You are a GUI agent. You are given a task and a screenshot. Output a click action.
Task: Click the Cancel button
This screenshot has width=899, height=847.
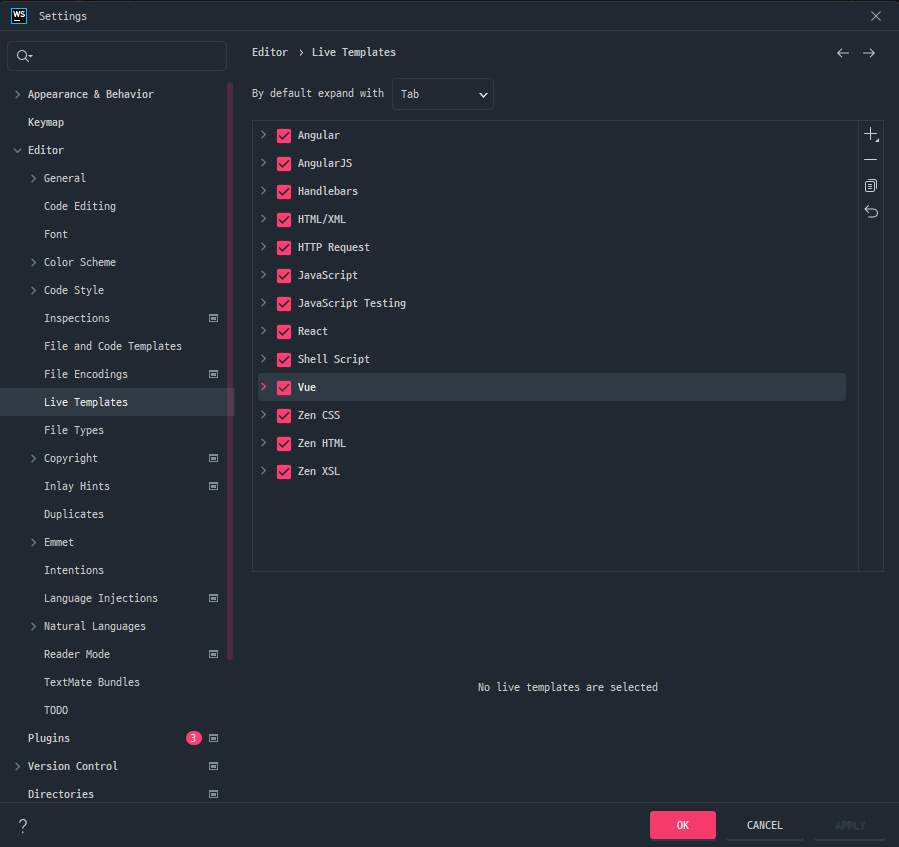click(764, 825)
